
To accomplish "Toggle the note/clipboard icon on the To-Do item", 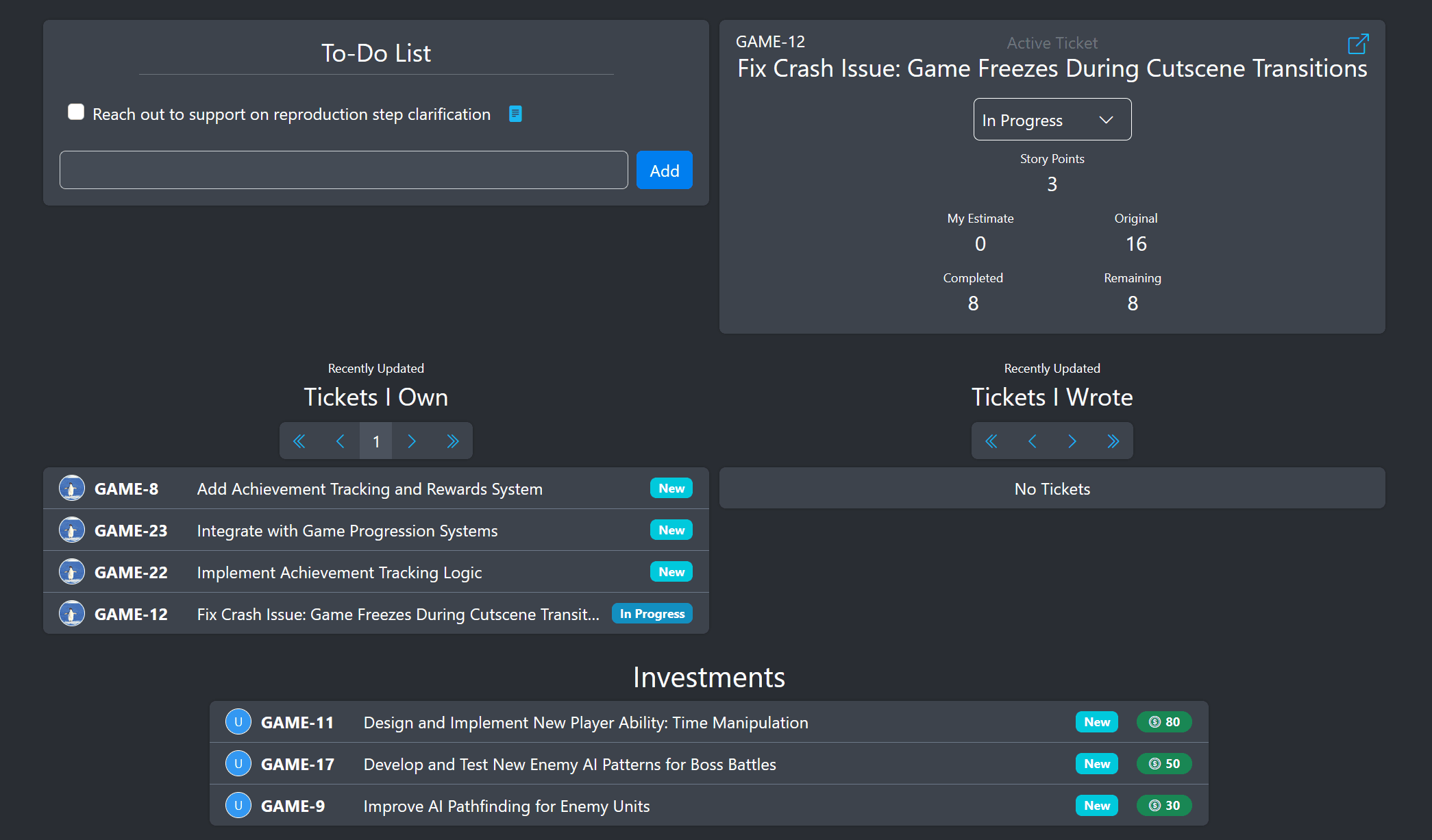I will point(516,113).
